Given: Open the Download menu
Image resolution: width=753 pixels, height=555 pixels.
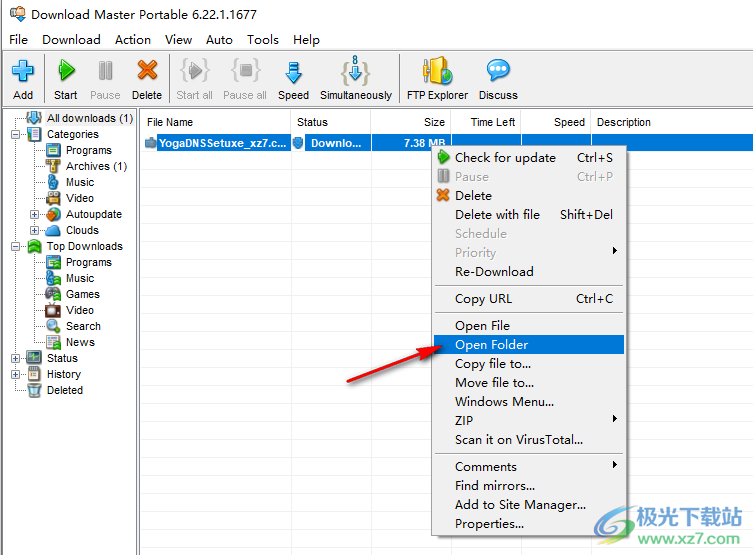Looking at the screenshot, I should pyautogui.click(x=71, y=40).
